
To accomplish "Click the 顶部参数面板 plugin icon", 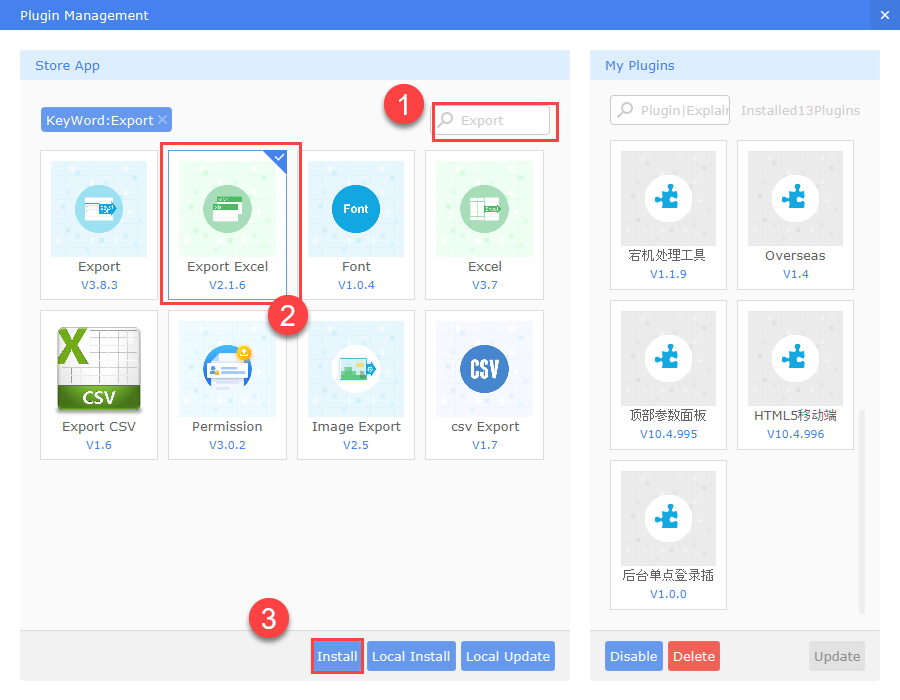I will [x=668, y=356].
